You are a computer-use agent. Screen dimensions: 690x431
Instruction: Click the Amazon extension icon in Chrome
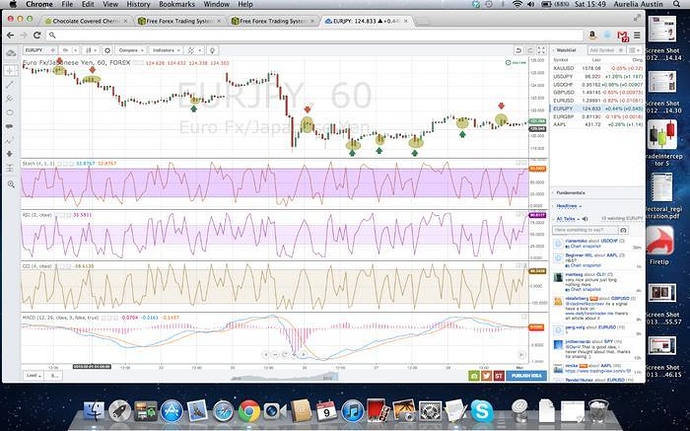point(592,35)
